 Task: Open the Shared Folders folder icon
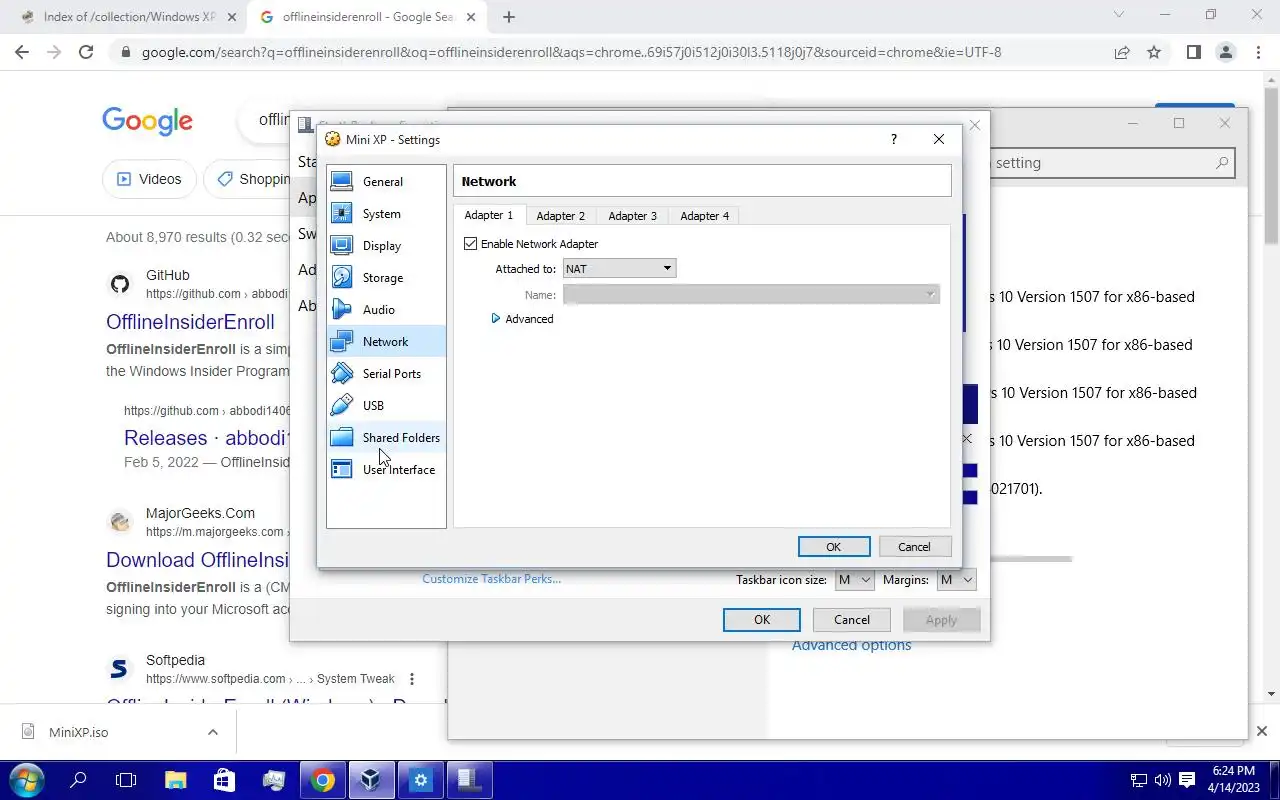click(x=342, y=438)
